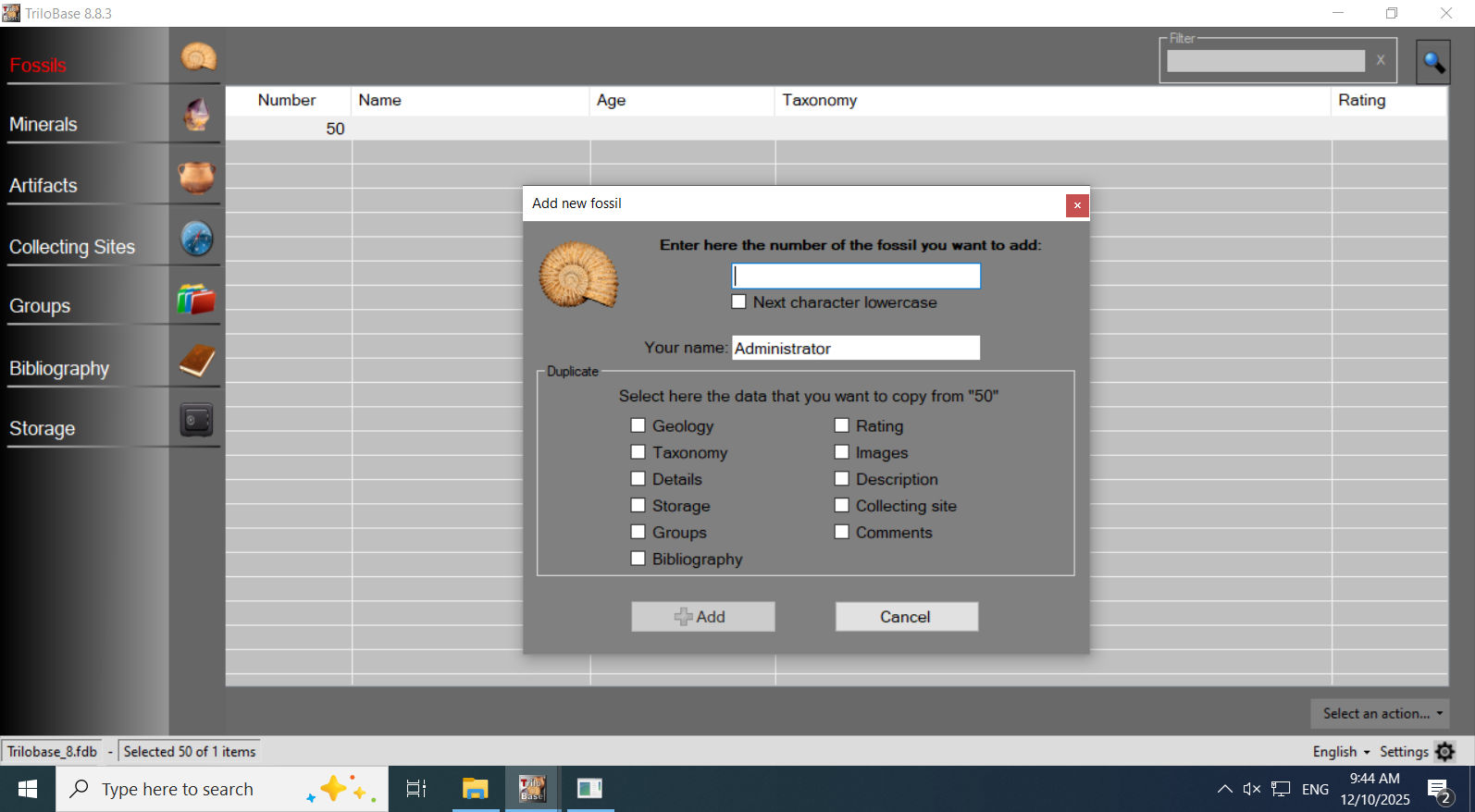The image size is (1475, 812).
Task: Check the Comments duplicate option
Action: 841,533
